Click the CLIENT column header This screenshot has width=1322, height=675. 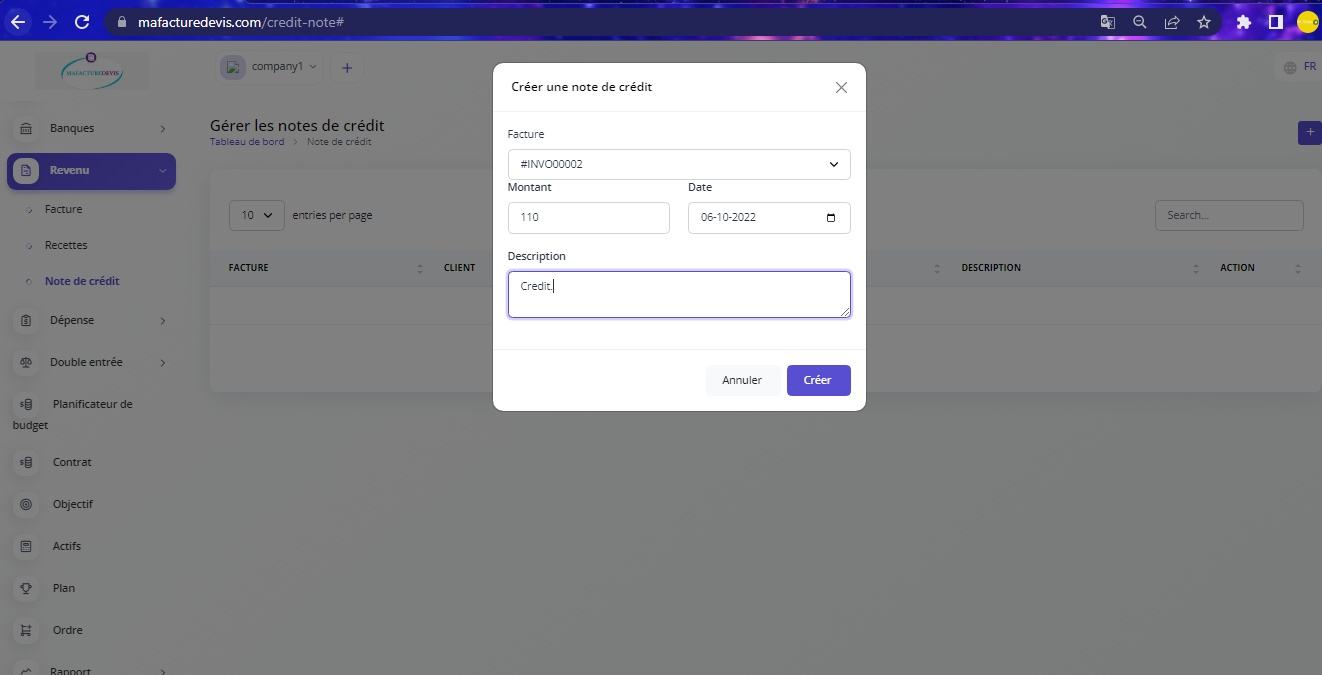(459, 268)
